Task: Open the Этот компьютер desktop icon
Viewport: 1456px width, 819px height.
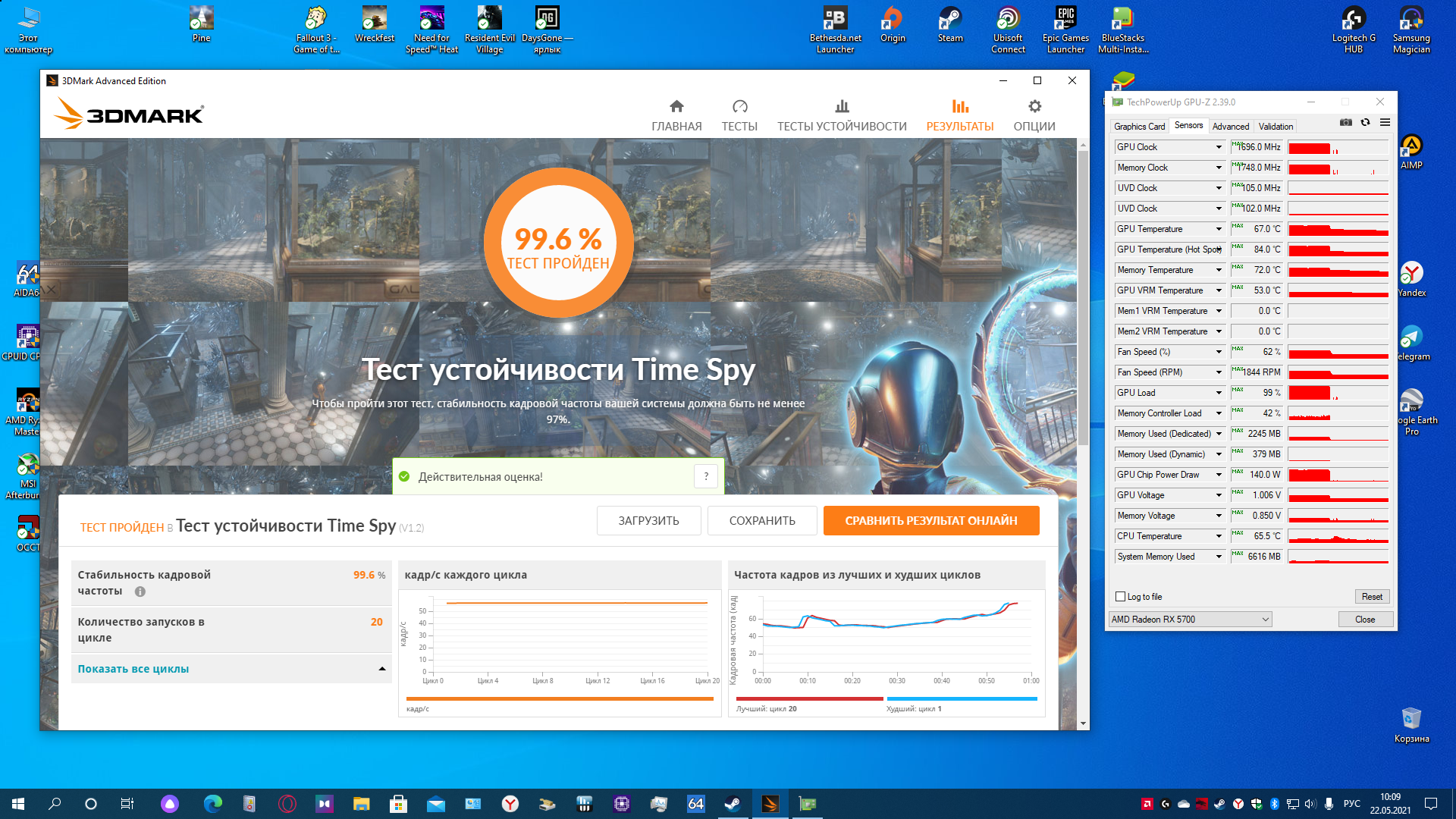Action: point(28,30)
